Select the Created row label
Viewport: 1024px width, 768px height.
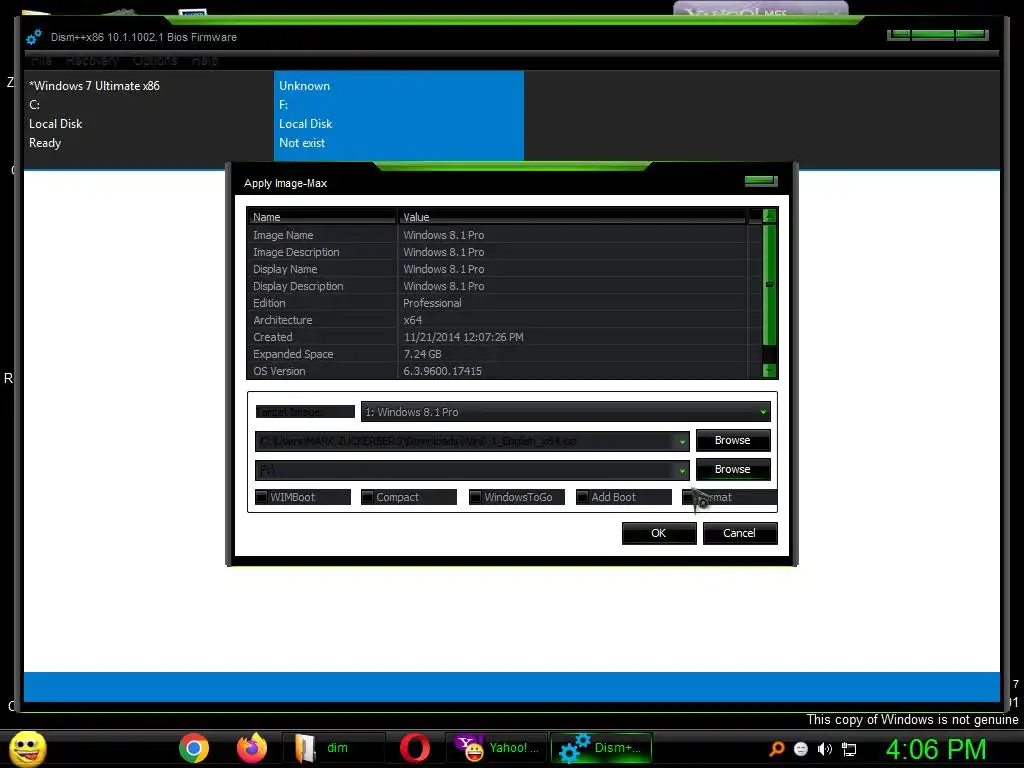coord(272,337)
